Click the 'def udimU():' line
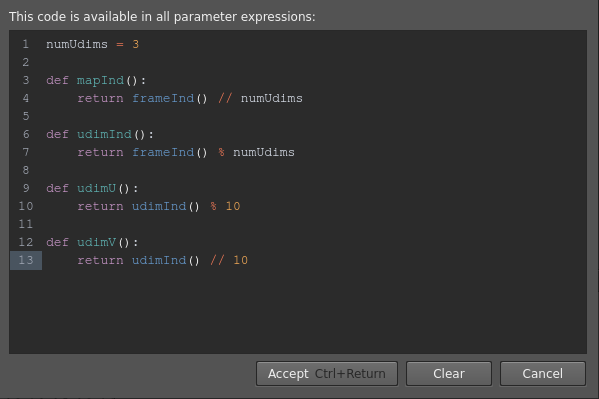 tap(92, 188)
